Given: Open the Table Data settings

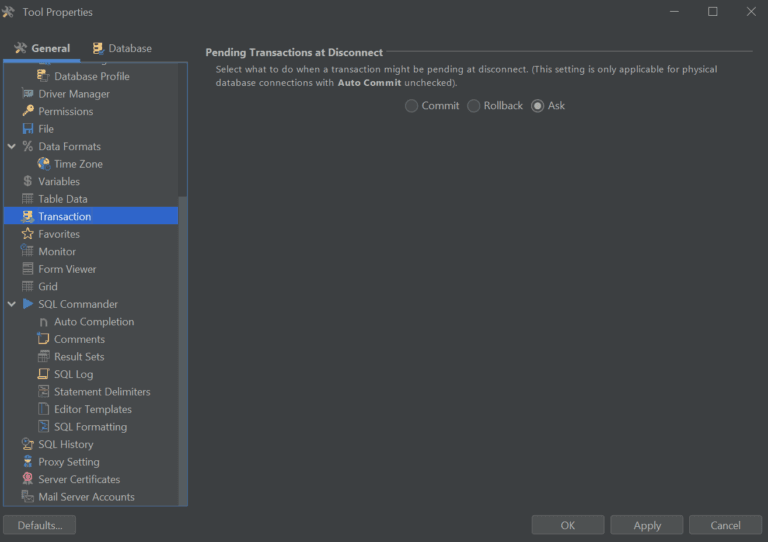Looking at the screenshot, I should tap(63, 199).
